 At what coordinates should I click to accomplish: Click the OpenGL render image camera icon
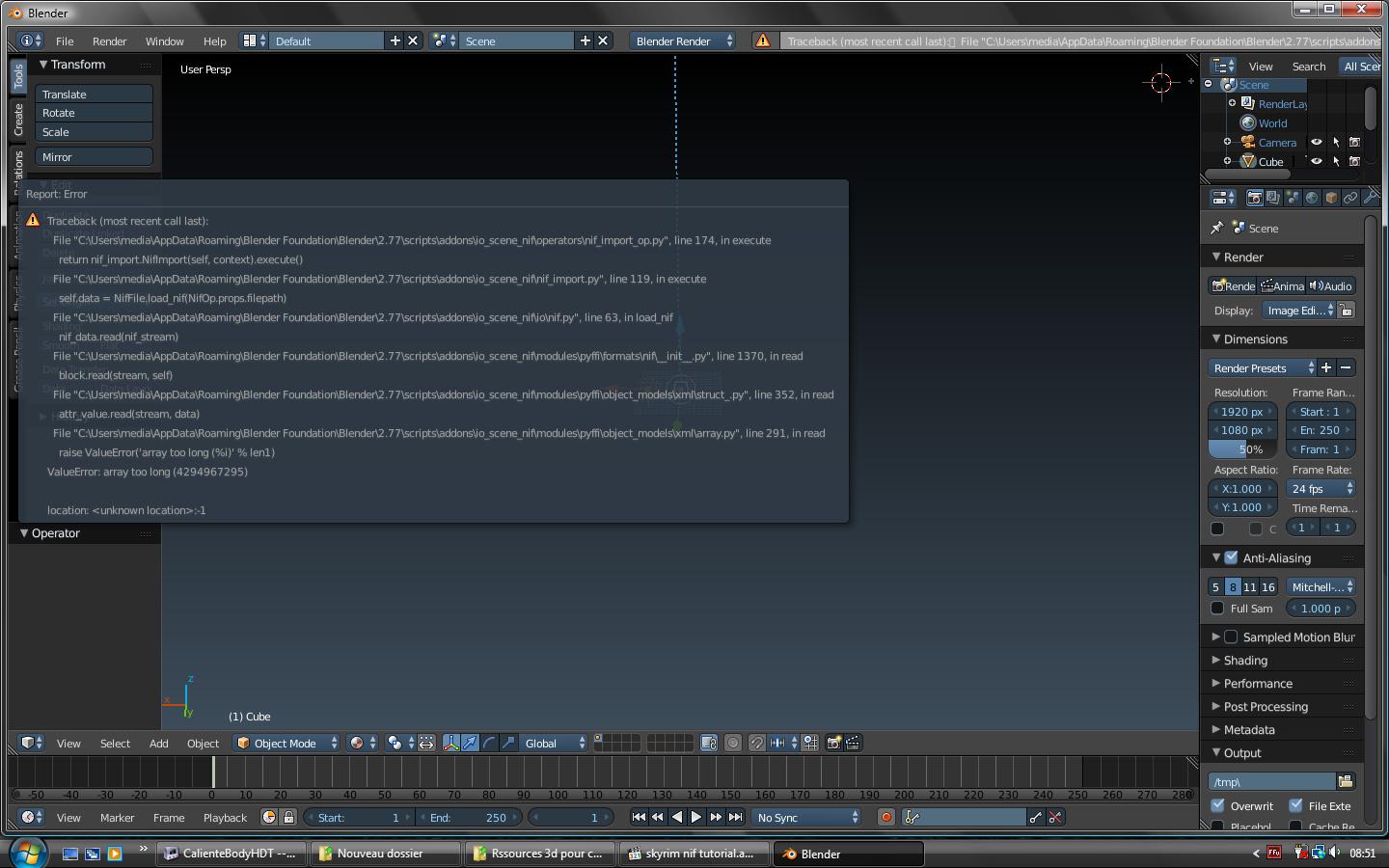pos(833,743)
